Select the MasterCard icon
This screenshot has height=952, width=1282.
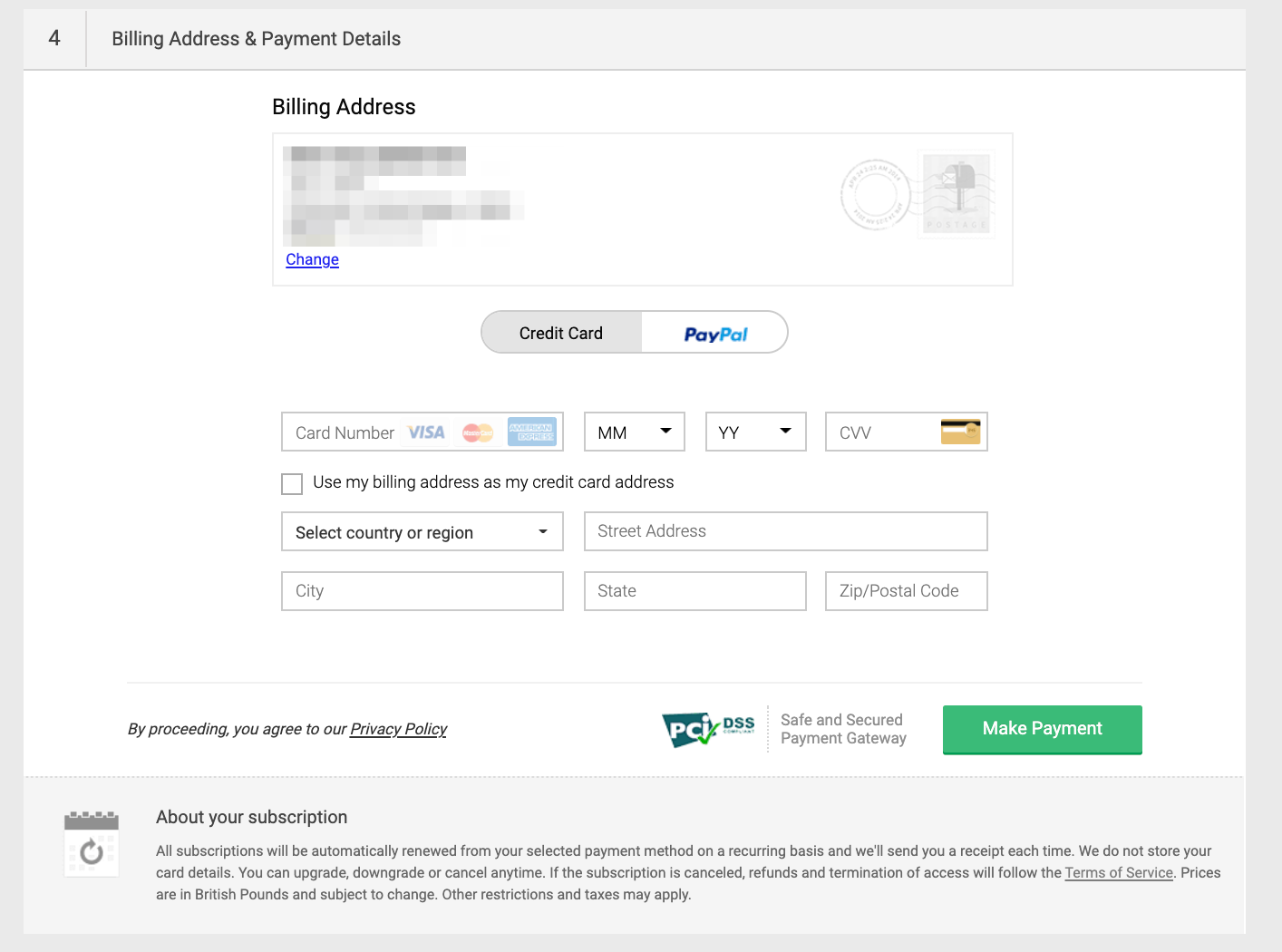coord(478,432)
